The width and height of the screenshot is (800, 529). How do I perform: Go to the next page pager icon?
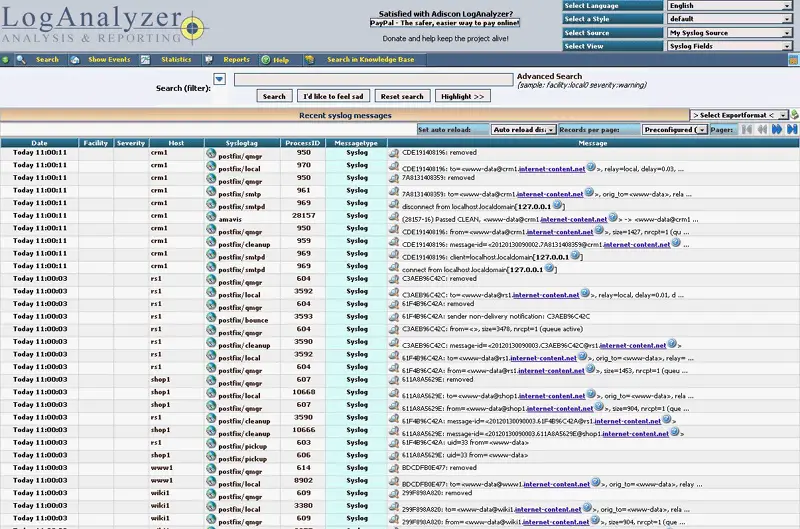coord(777,130)
